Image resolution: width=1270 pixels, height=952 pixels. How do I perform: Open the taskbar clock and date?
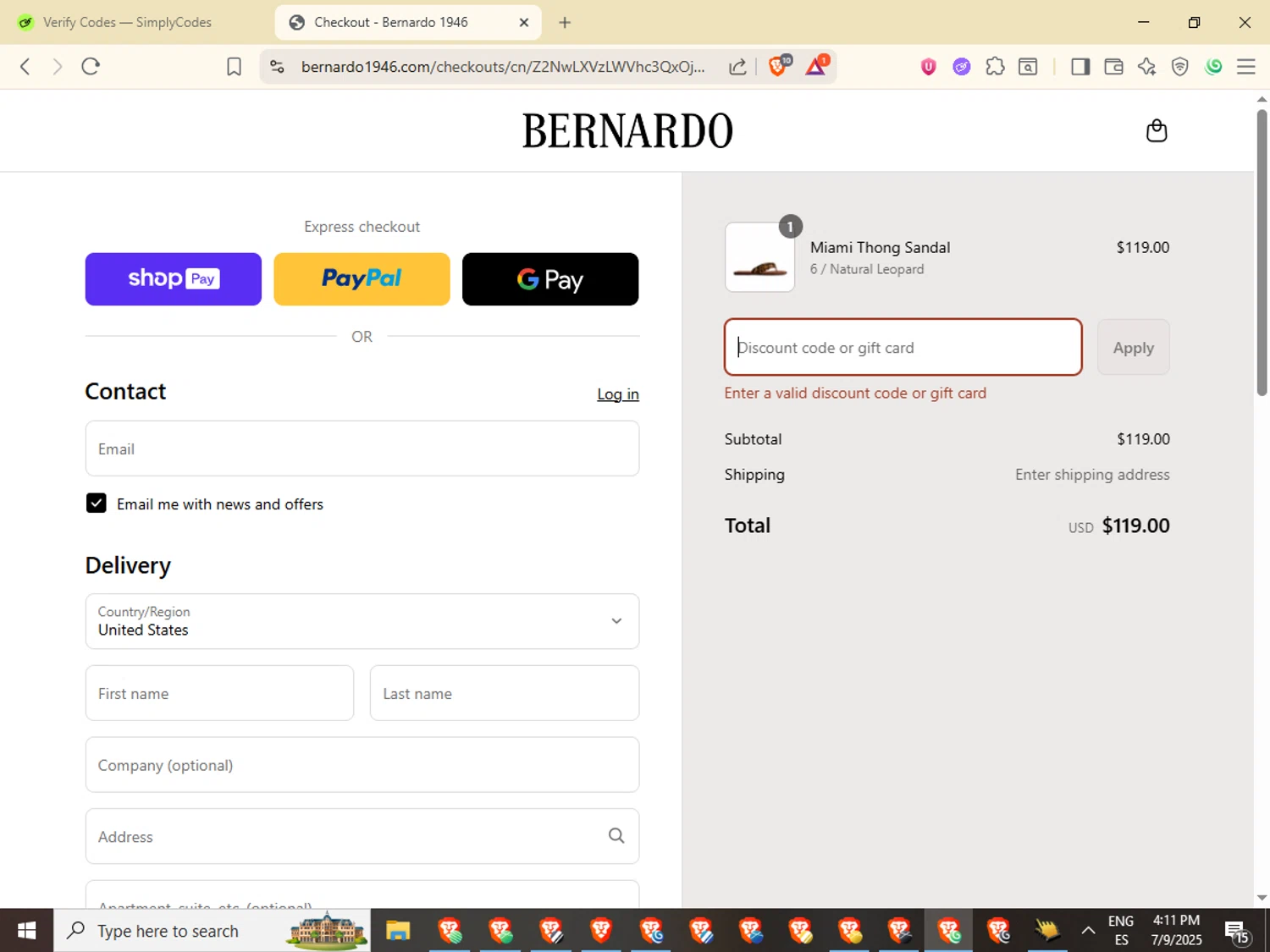1177,931
